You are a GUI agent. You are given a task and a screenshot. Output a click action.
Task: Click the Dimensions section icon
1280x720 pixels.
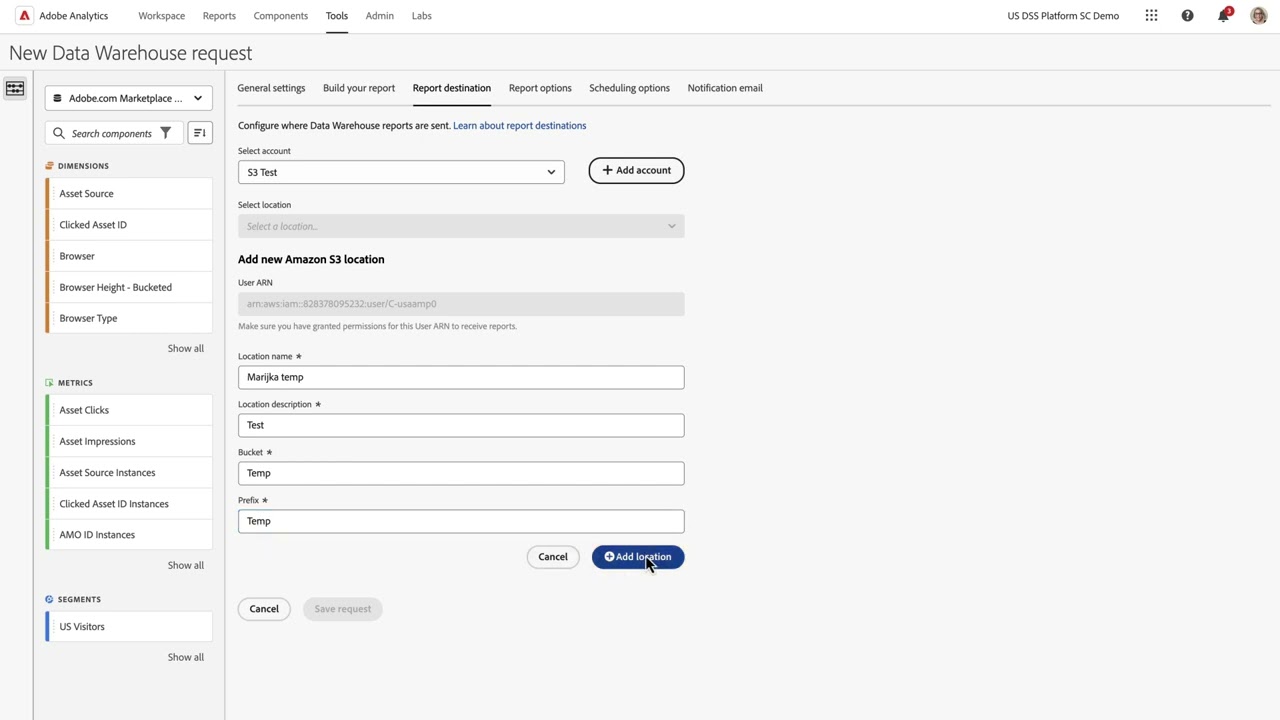49,166
